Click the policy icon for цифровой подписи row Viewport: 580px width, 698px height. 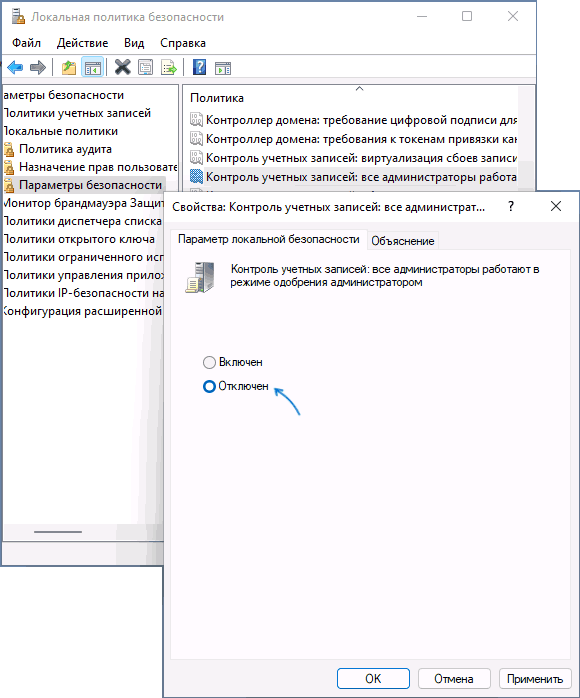click(x=196, y=120)
